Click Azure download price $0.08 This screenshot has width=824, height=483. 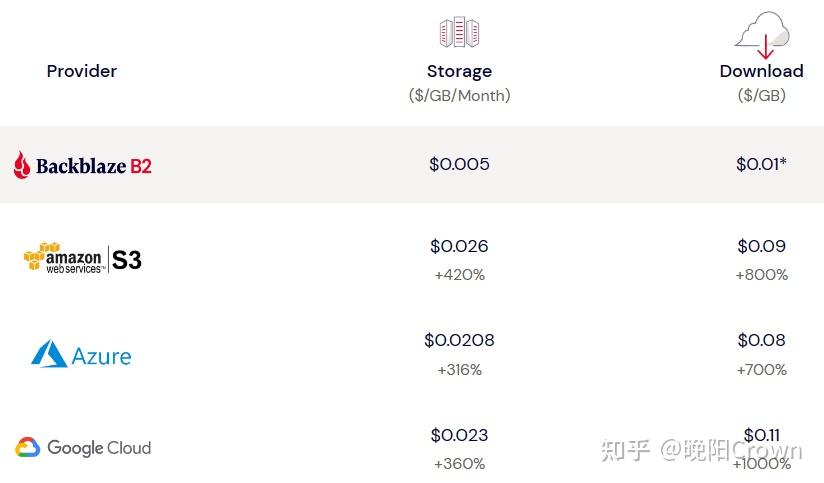(761, 340)
